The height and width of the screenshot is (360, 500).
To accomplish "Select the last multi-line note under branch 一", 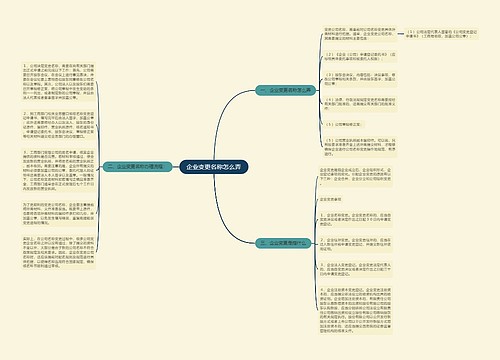I will click(x=360, y=147).
